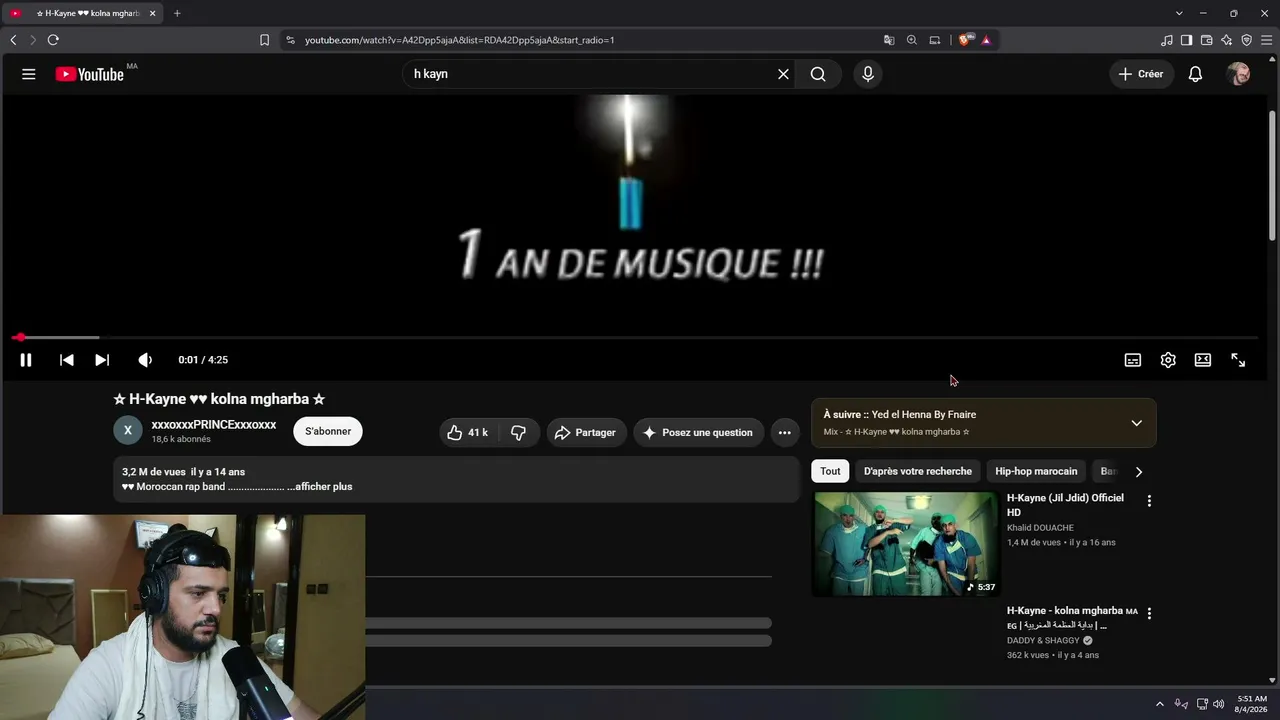Viewport: 1280px width, 720px height.
Task: Open the browser main menu
Action: [1267, 40]
